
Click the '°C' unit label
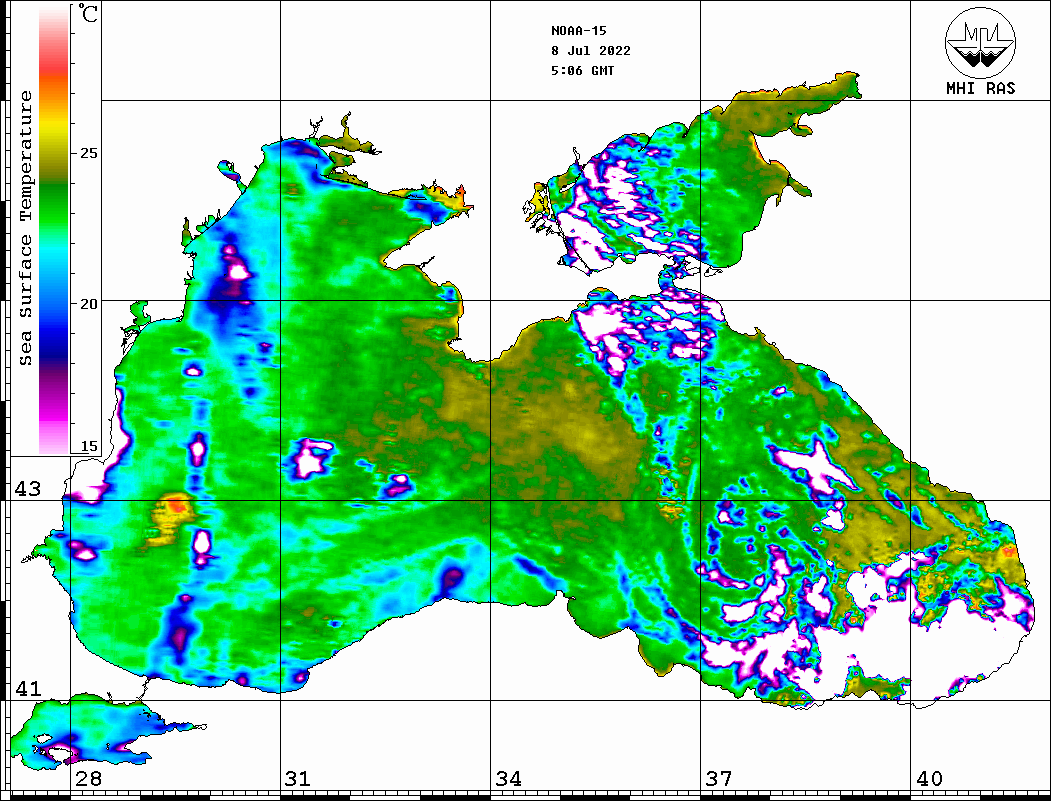point(87,14)
